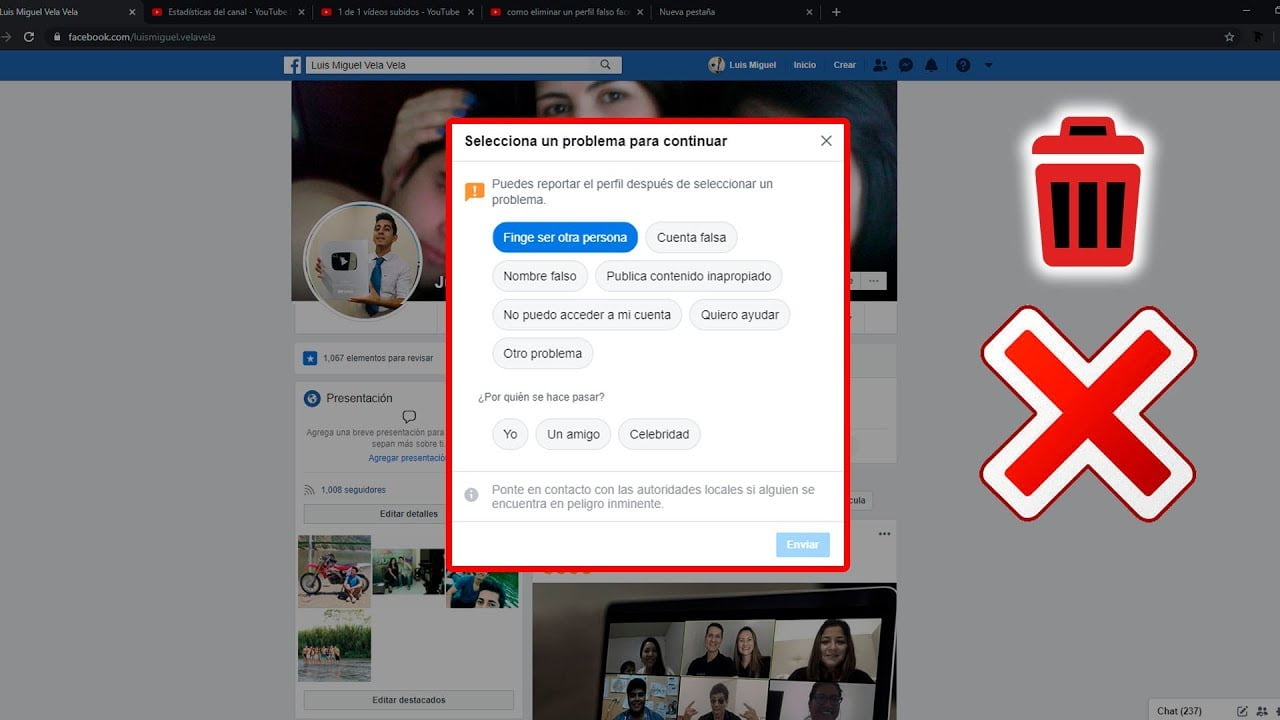This screenshot has width=1280, height=720.
Task: Open the '1,008 seguidores' link
Action: tap(353, 490)
